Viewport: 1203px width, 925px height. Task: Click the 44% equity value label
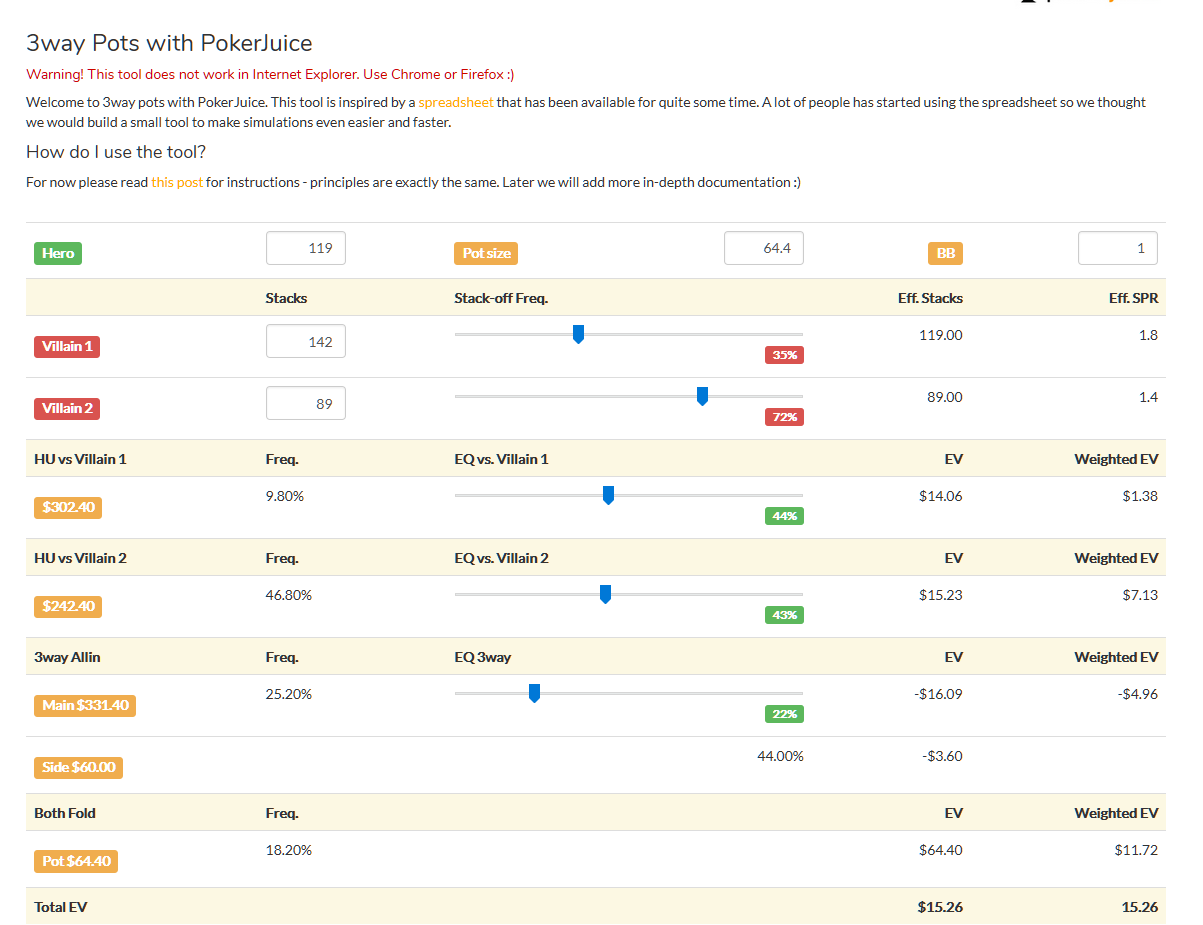coord(784,516)
